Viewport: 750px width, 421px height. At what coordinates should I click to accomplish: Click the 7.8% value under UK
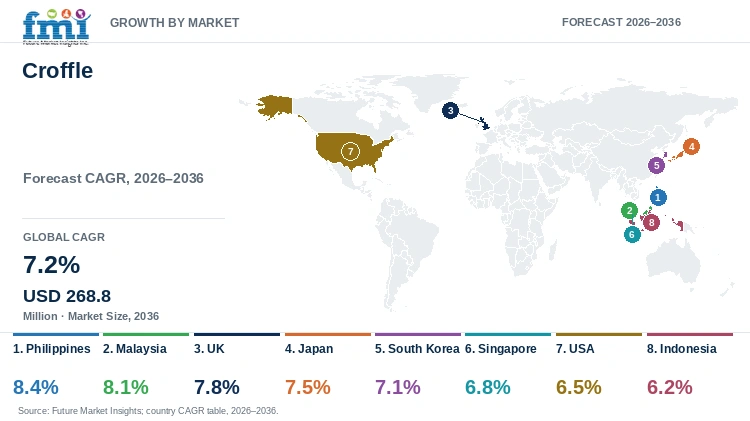(x=217, y=387)
